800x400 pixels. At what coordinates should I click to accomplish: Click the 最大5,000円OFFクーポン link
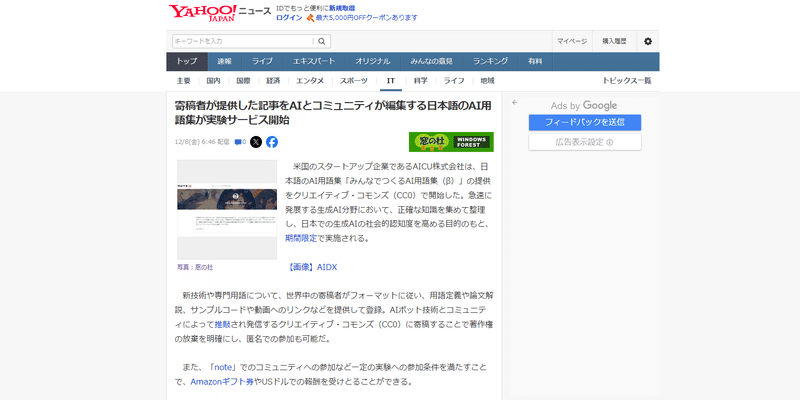point(366,17)
